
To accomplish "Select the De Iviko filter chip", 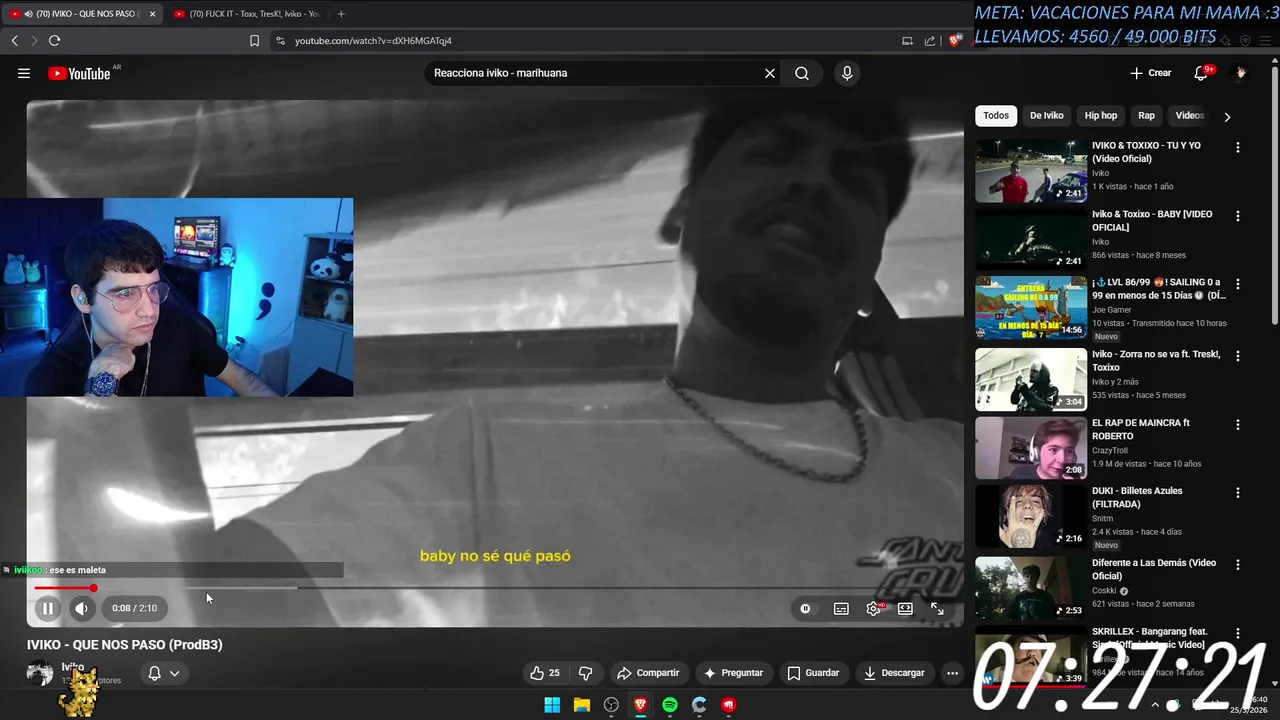I will tap(1047, 115).
